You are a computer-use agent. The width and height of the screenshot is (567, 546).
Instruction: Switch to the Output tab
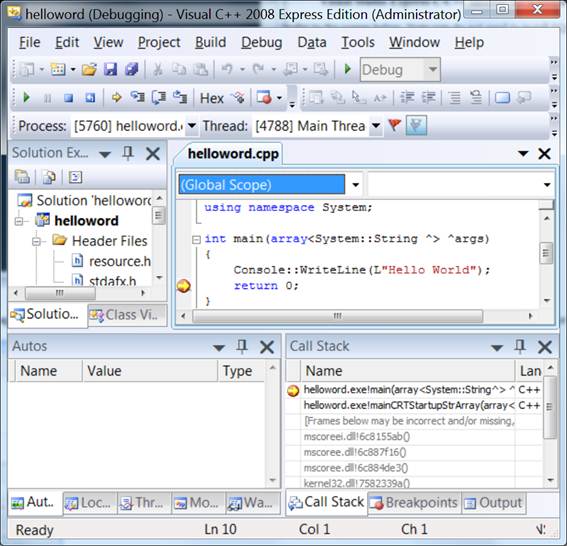(x=493, y=503)
